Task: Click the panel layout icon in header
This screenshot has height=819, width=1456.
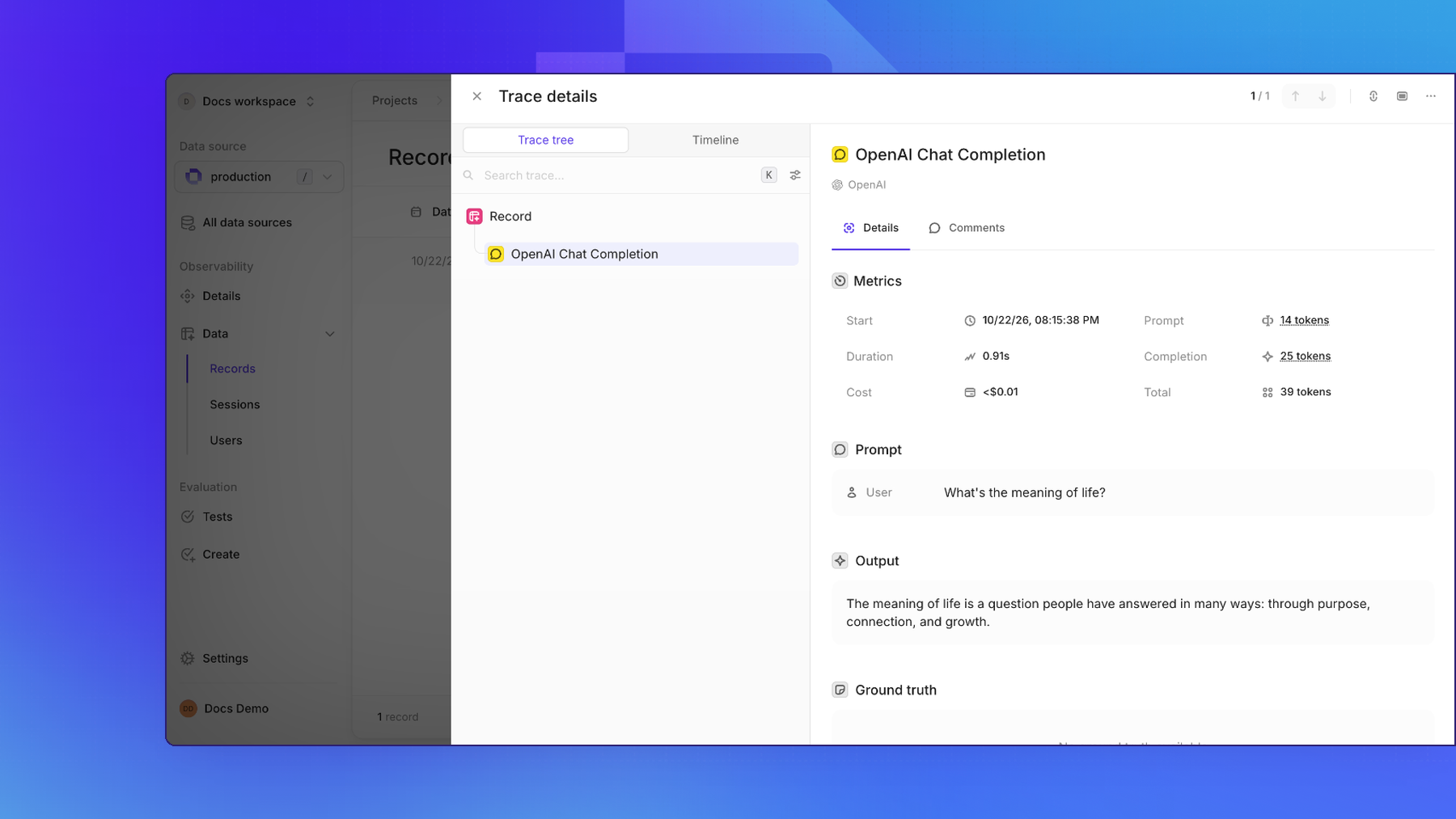Action: point(1402,96)
